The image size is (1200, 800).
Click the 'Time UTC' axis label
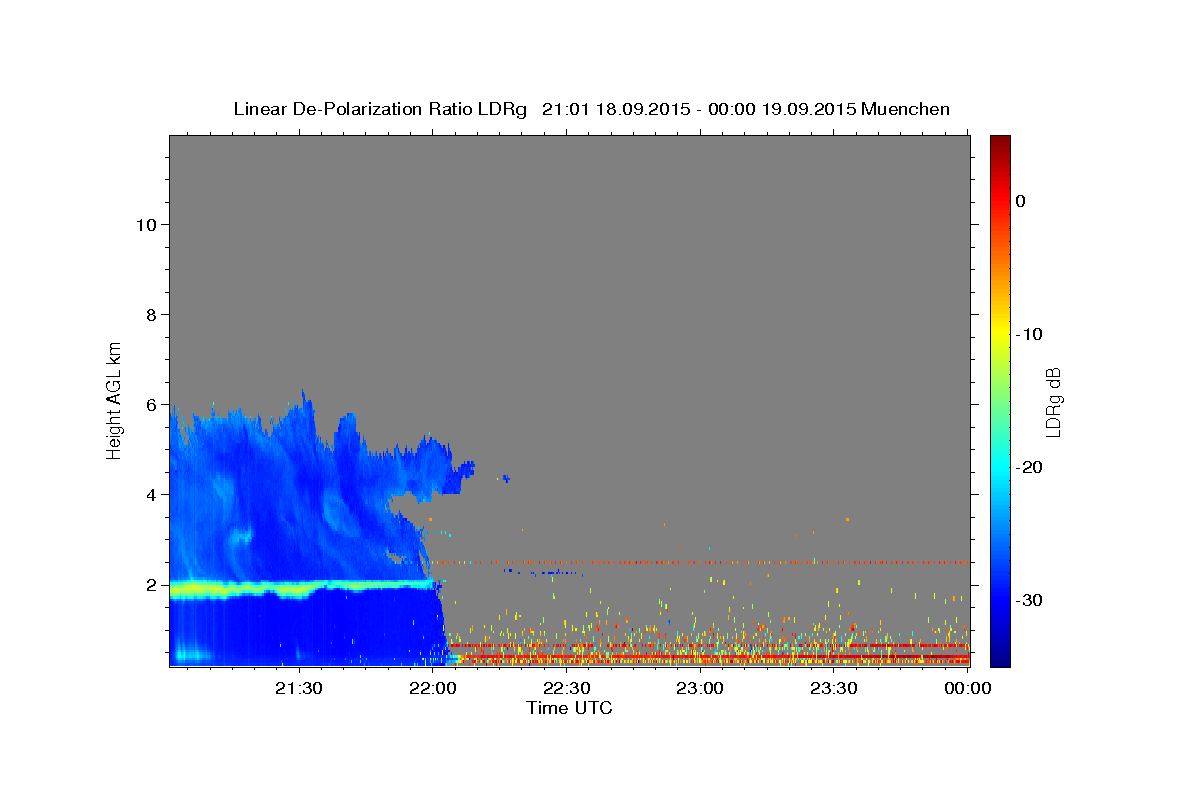(x=569, y=708)
